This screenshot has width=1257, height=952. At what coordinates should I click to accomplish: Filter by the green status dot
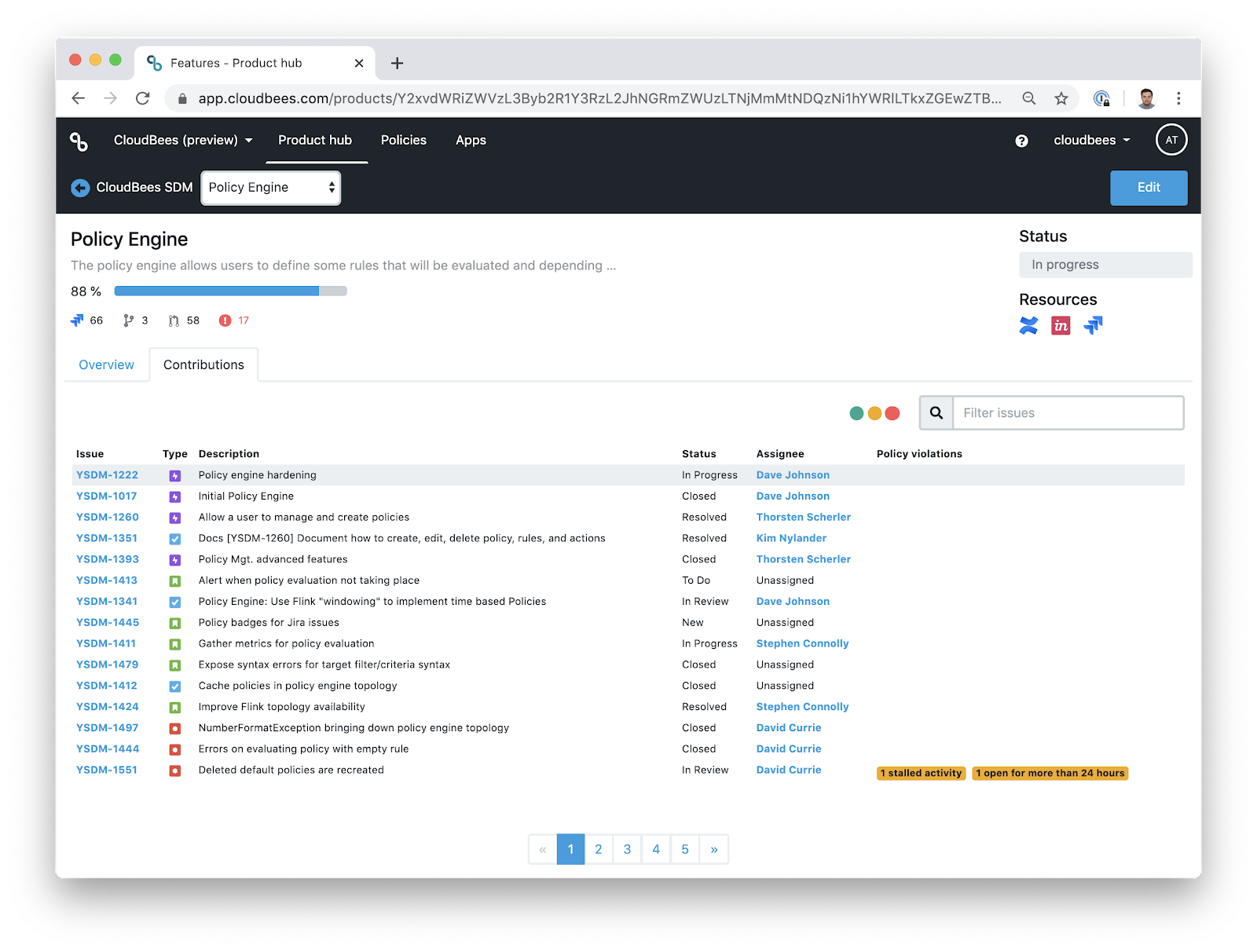[856, 413]
